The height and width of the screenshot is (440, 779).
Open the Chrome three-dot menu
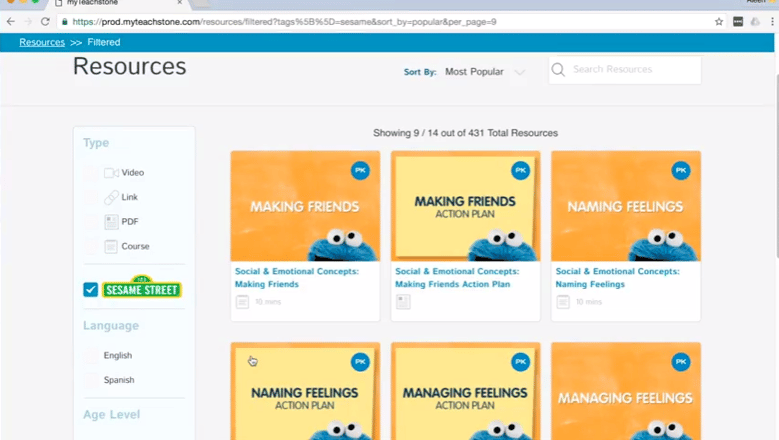771,21
